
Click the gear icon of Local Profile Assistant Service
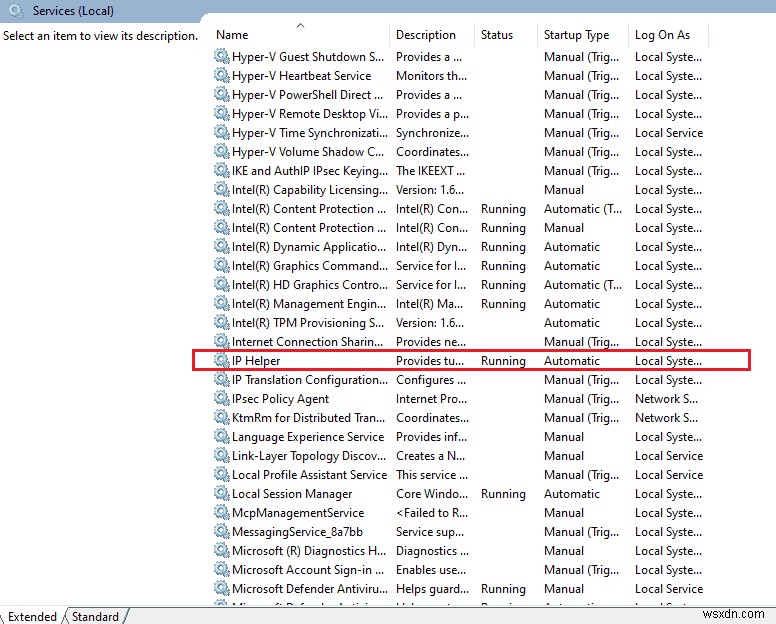click(x=222, y=474)
